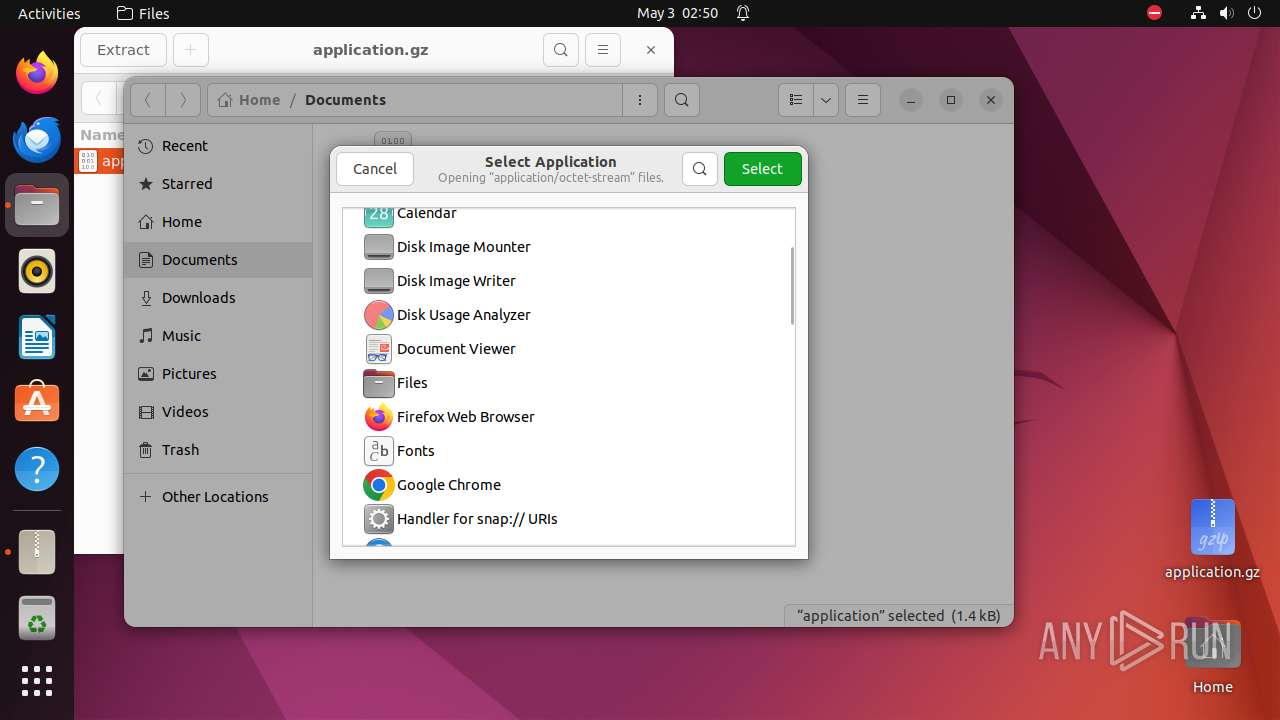
Task: Select Documents in sidebar
Action: click(218, 260)
